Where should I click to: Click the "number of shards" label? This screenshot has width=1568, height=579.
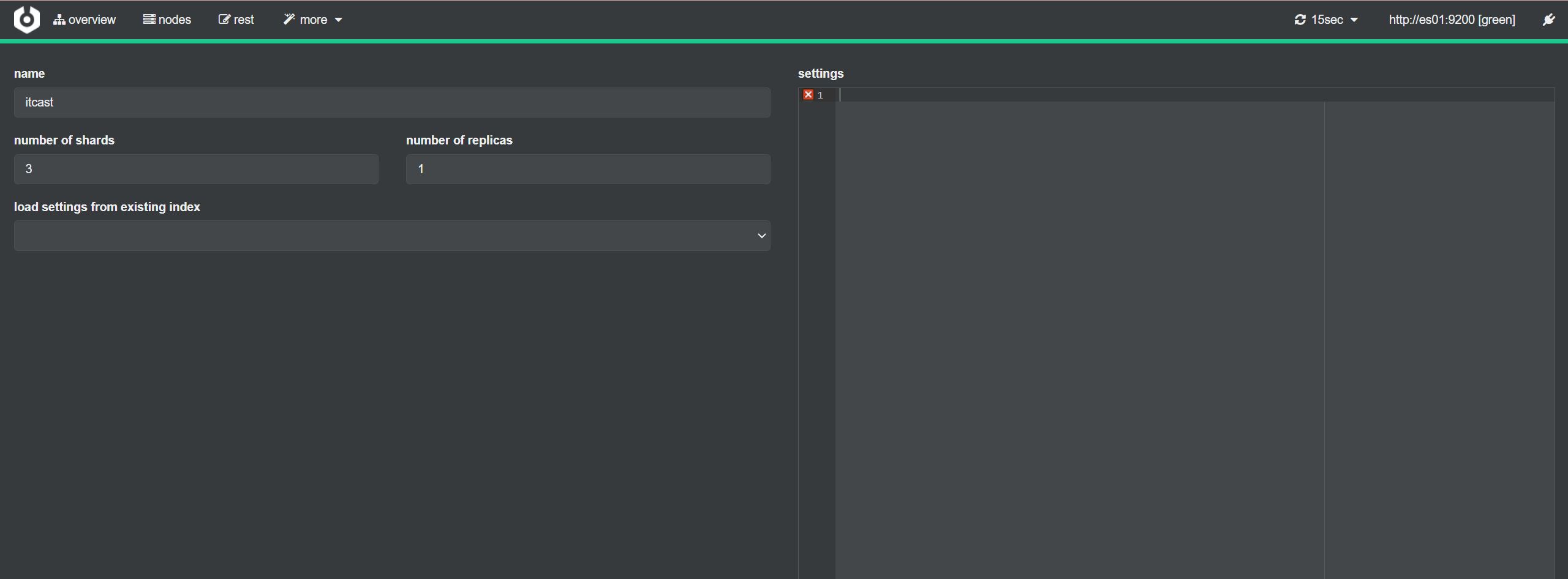point(64,140)
